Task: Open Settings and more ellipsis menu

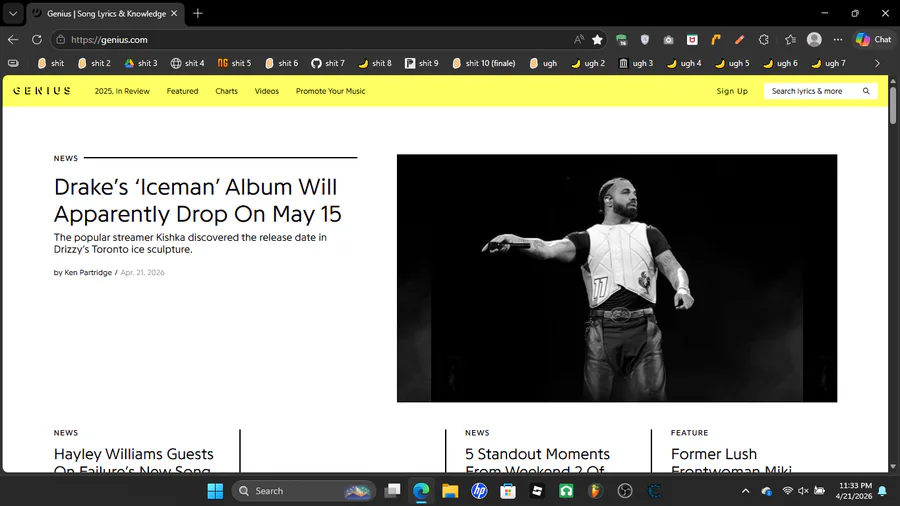Action: point(838,40)
